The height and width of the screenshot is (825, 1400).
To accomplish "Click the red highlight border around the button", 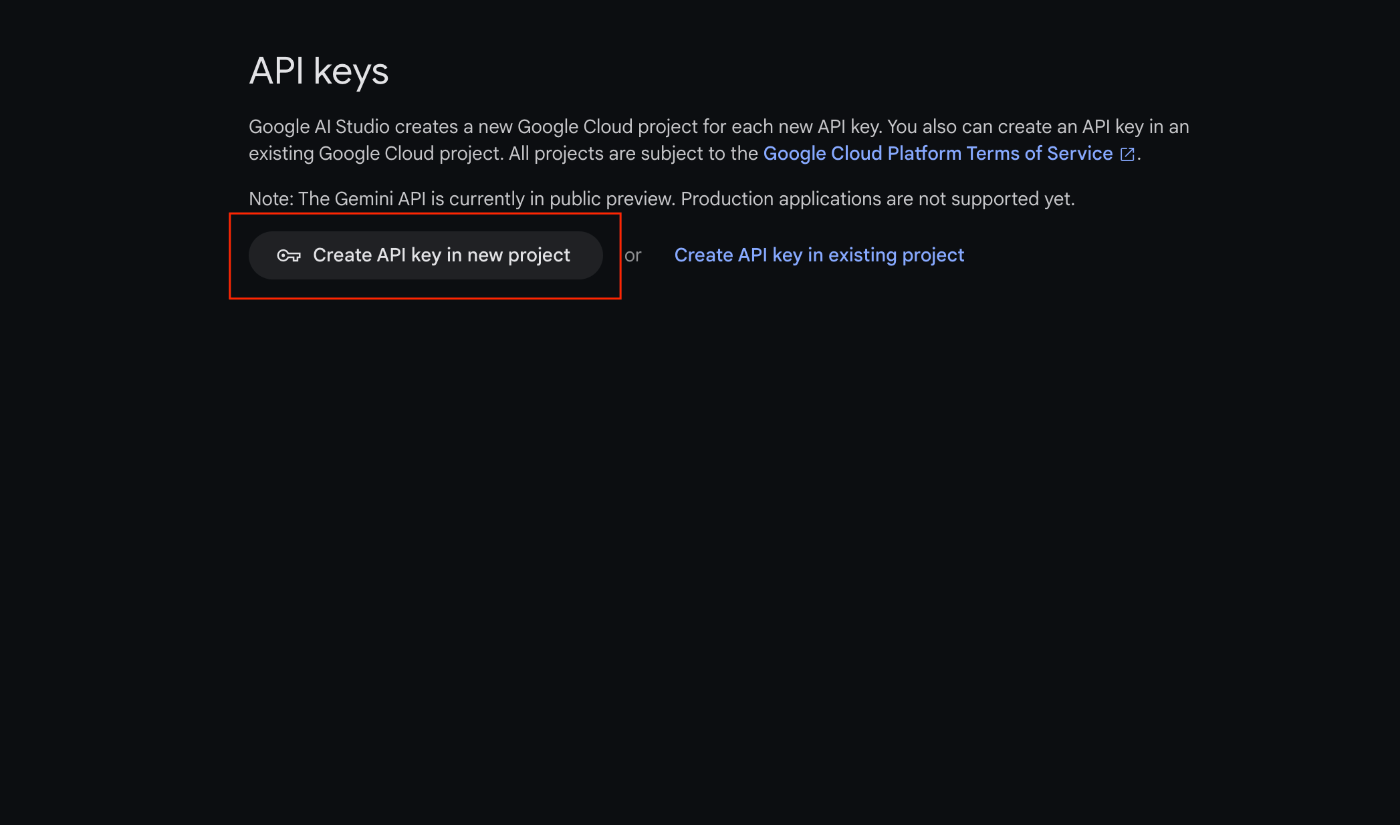I will 425,213.
